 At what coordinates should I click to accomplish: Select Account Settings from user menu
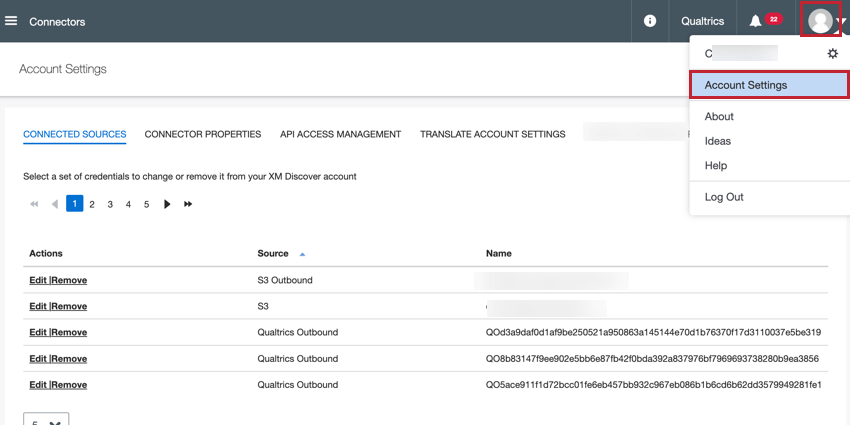pos(745,85)
